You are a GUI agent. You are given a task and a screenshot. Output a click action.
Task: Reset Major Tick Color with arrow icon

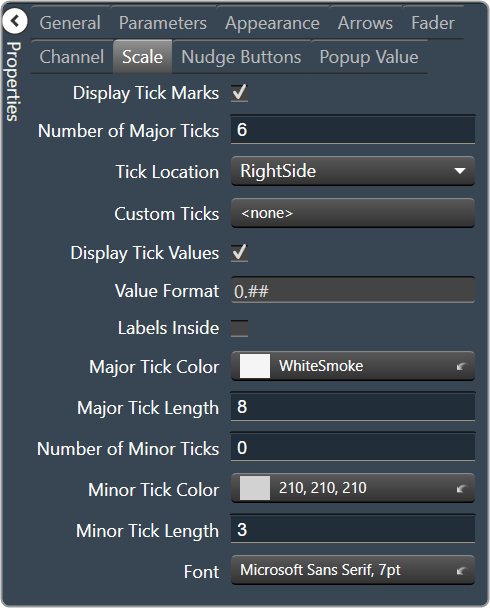pyautogui.click(x=461, y=366)
